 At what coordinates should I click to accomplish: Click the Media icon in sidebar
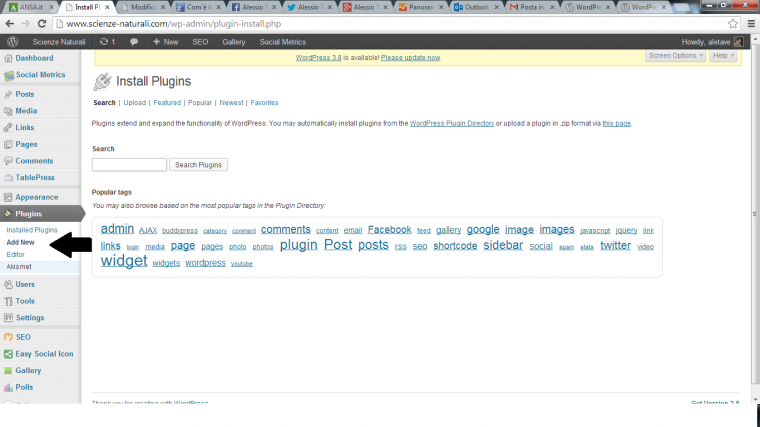click(8, 111)
